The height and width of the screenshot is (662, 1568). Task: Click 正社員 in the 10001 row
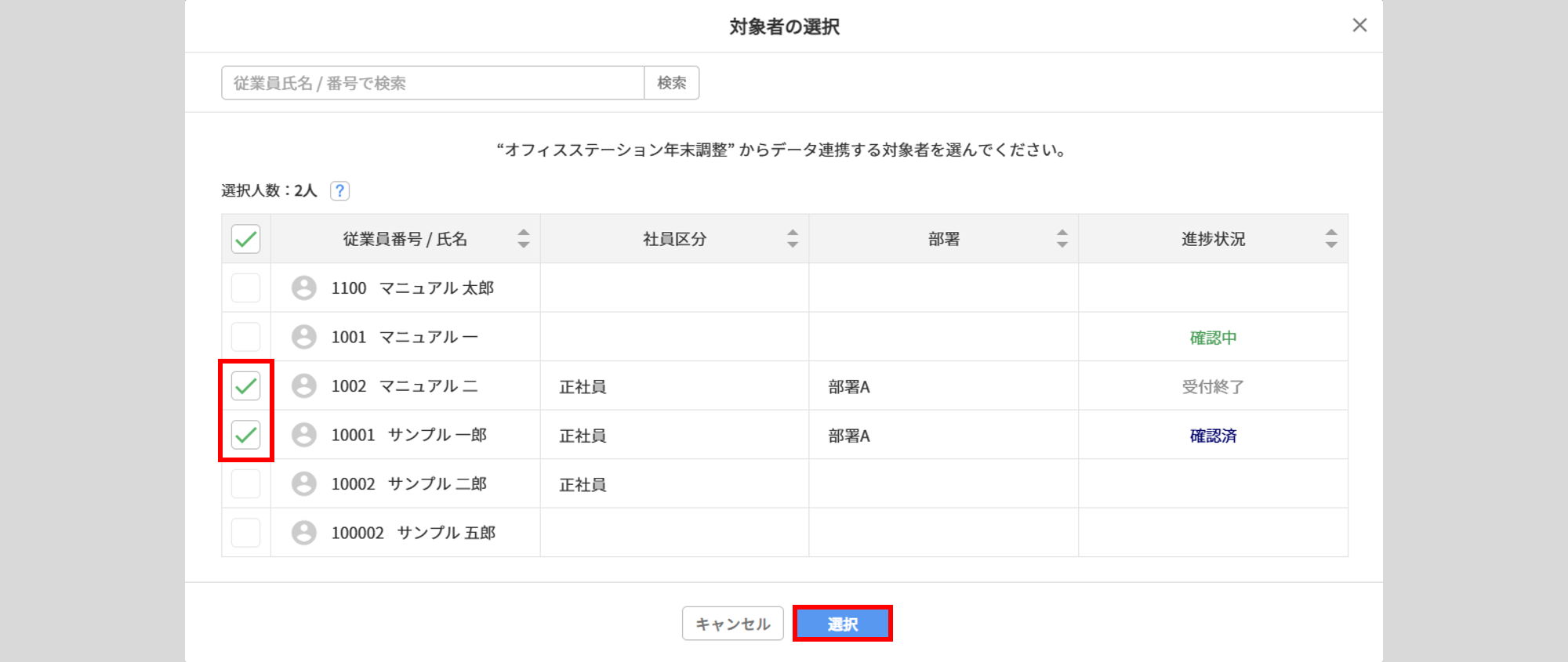click(x=583, y=436)
